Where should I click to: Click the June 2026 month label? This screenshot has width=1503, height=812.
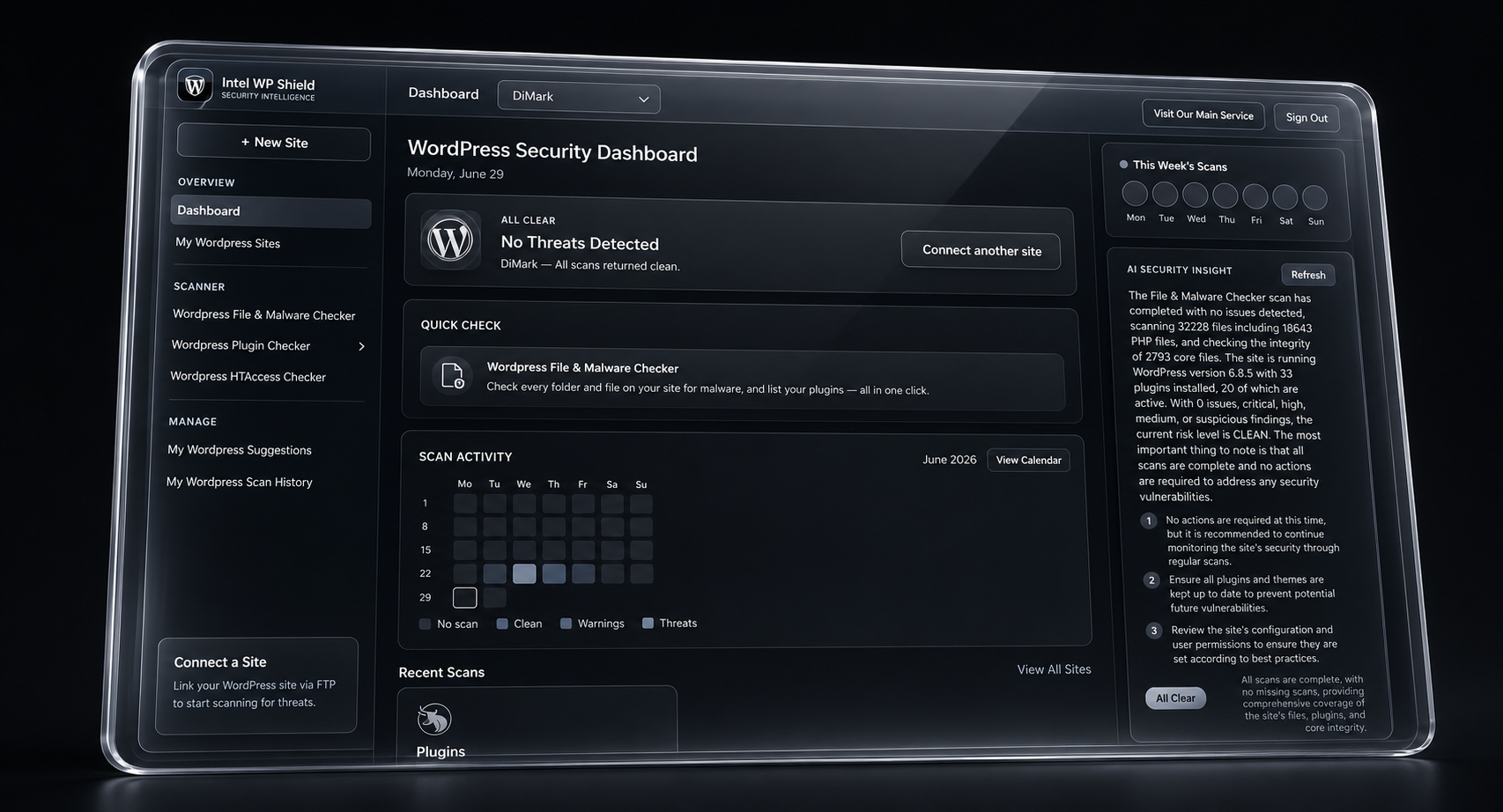coord(949,460)
